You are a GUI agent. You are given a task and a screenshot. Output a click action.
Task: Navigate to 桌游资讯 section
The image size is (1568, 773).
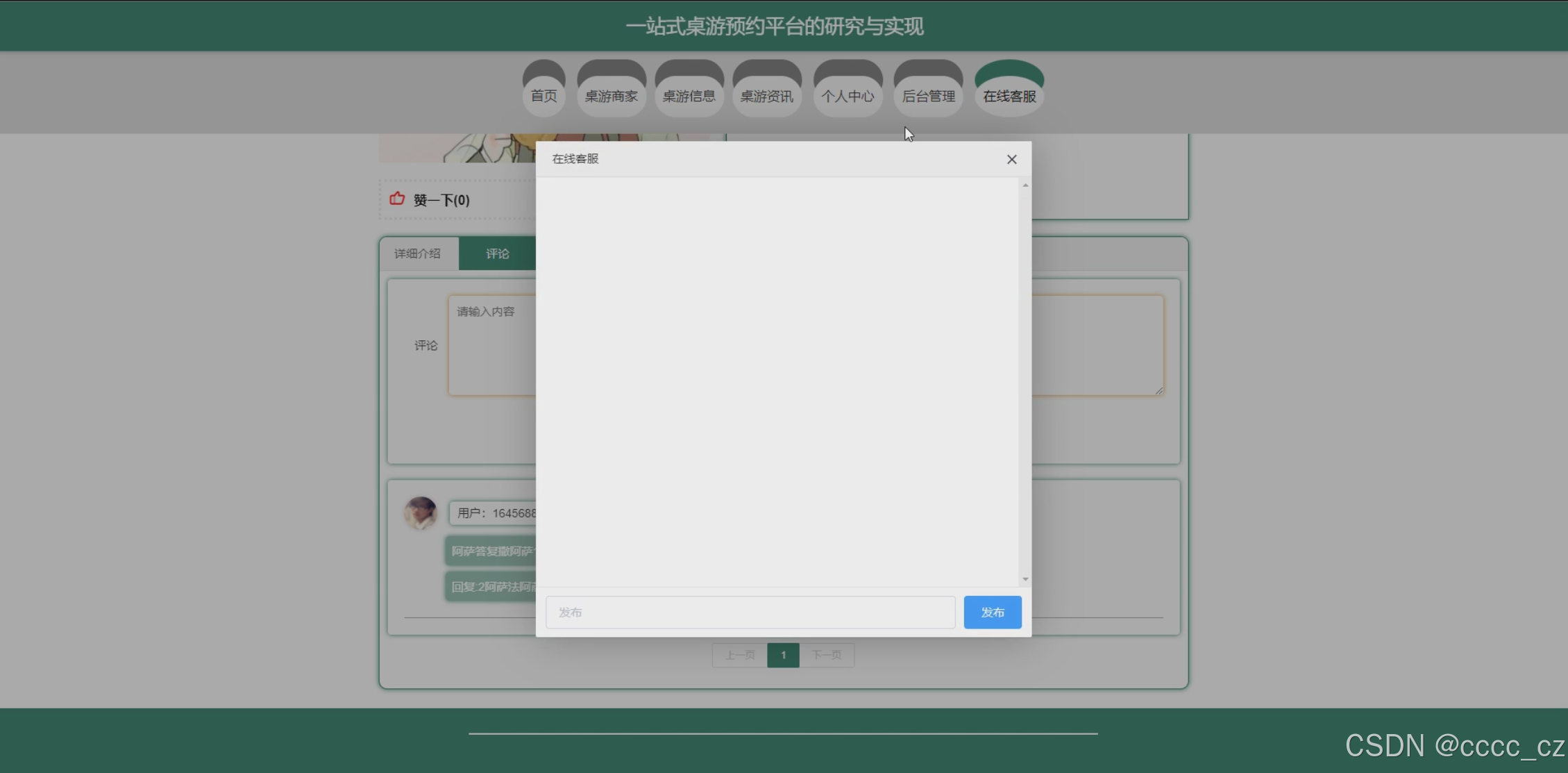[766, 96]
